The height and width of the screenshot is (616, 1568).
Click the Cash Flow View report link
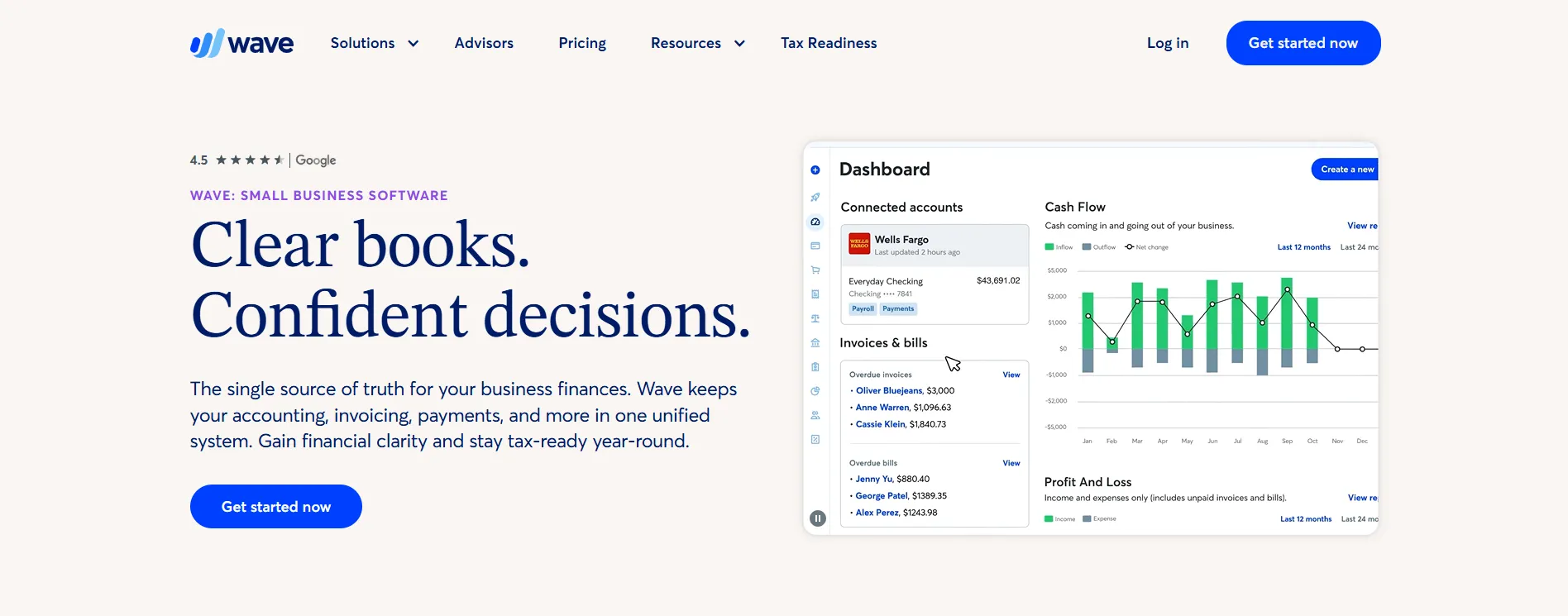[1362, 226]
